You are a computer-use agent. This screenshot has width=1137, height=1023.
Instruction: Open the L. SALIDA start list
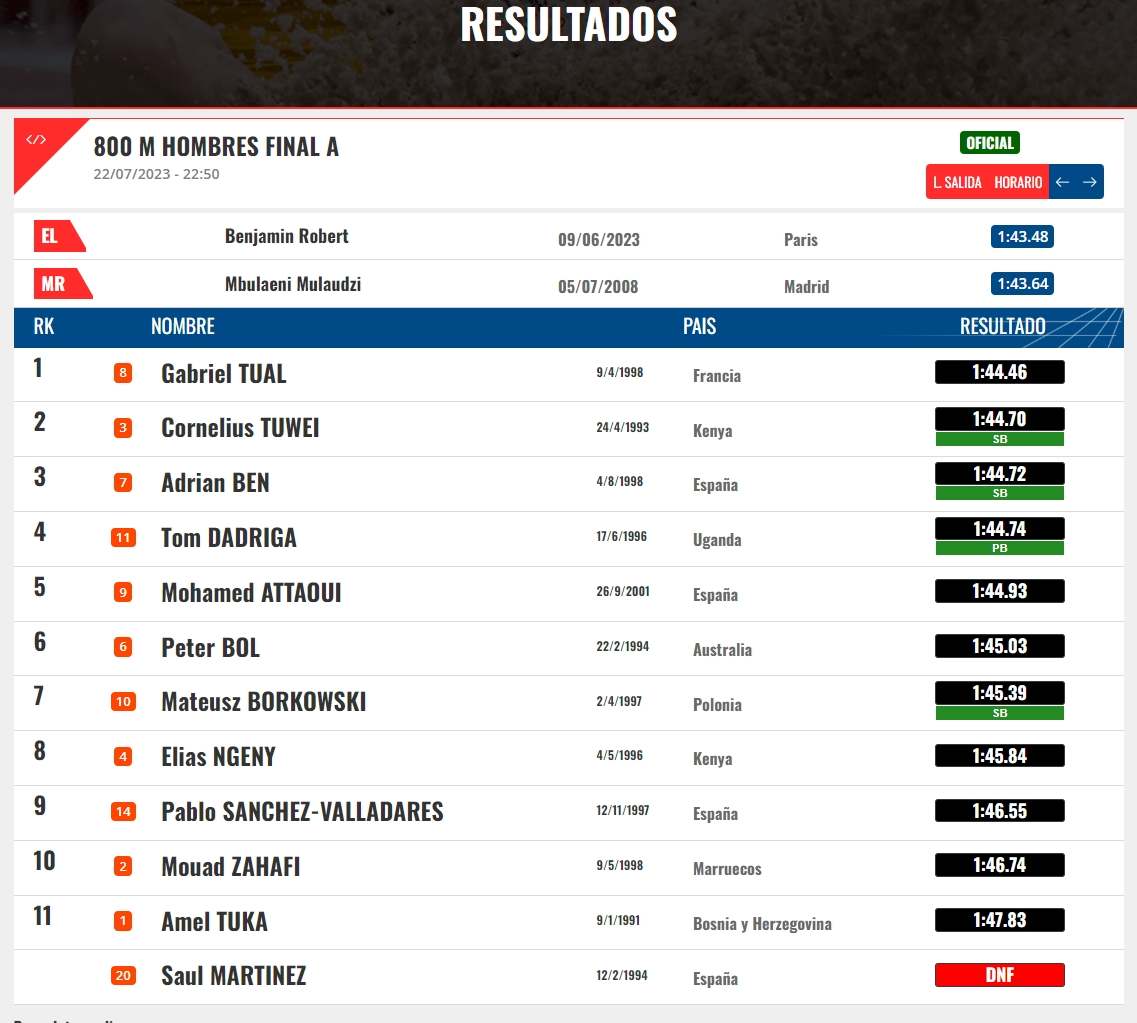(x=957, y=182)
